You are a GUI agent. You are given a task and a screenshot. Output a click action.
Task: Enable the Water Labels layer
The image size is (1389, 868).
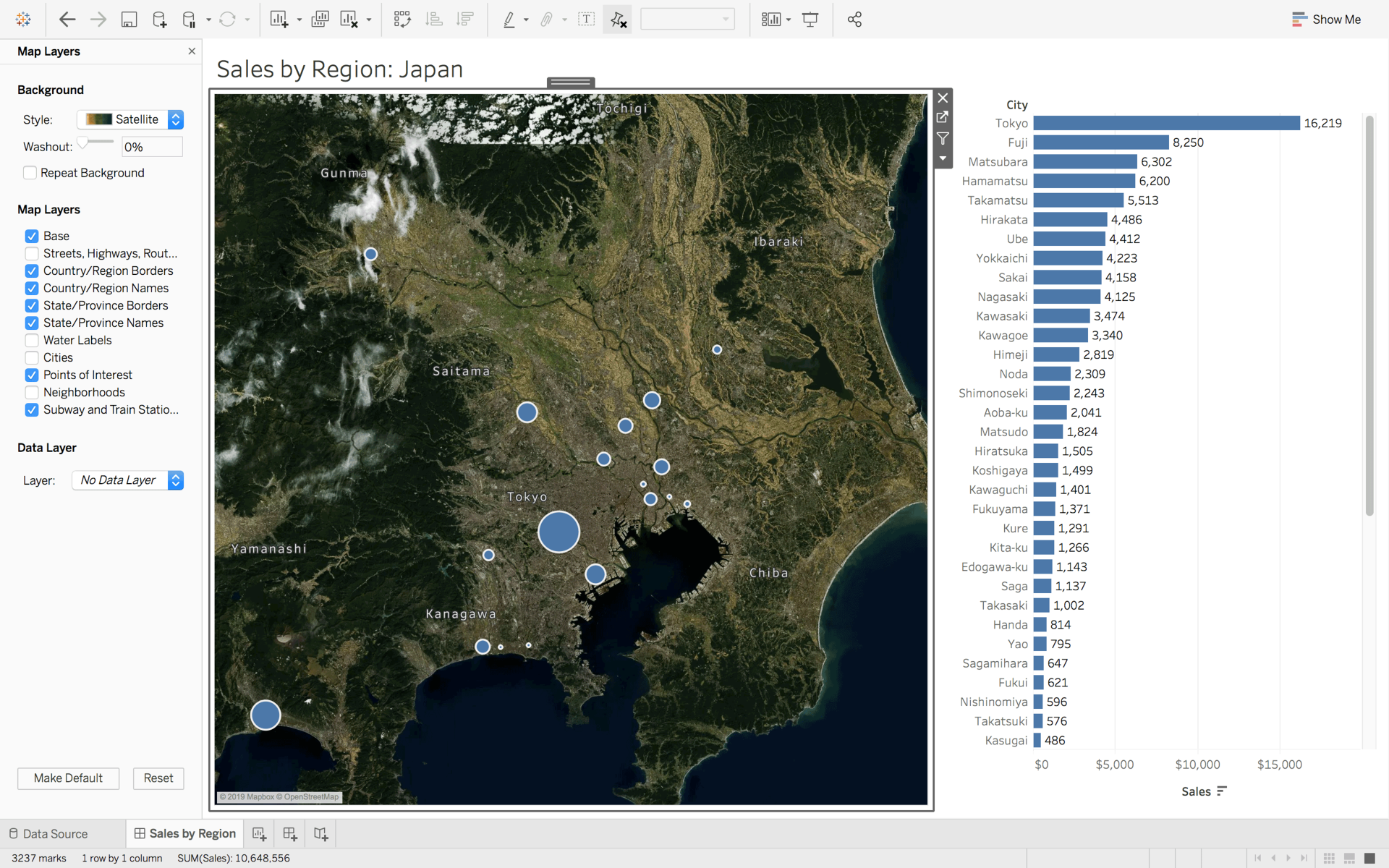pyautogui.click(x=32, y=340)
